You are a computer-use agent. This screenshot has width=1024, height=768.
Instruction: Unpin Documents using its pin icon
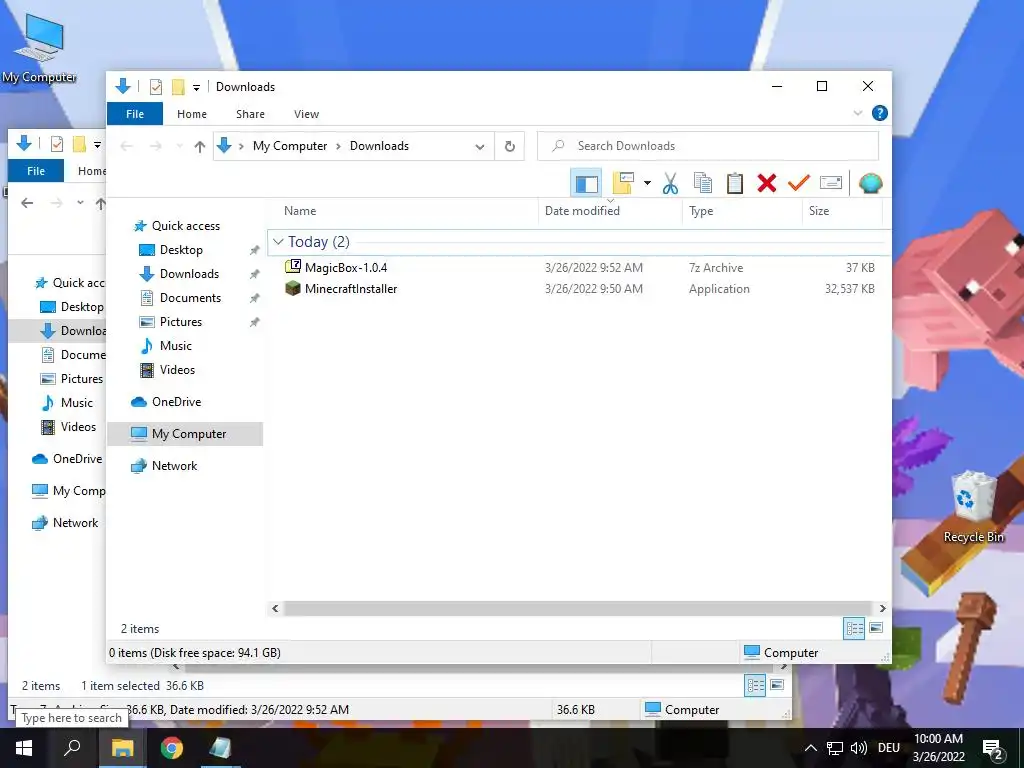pyautogui.click(x=254, y=298)
